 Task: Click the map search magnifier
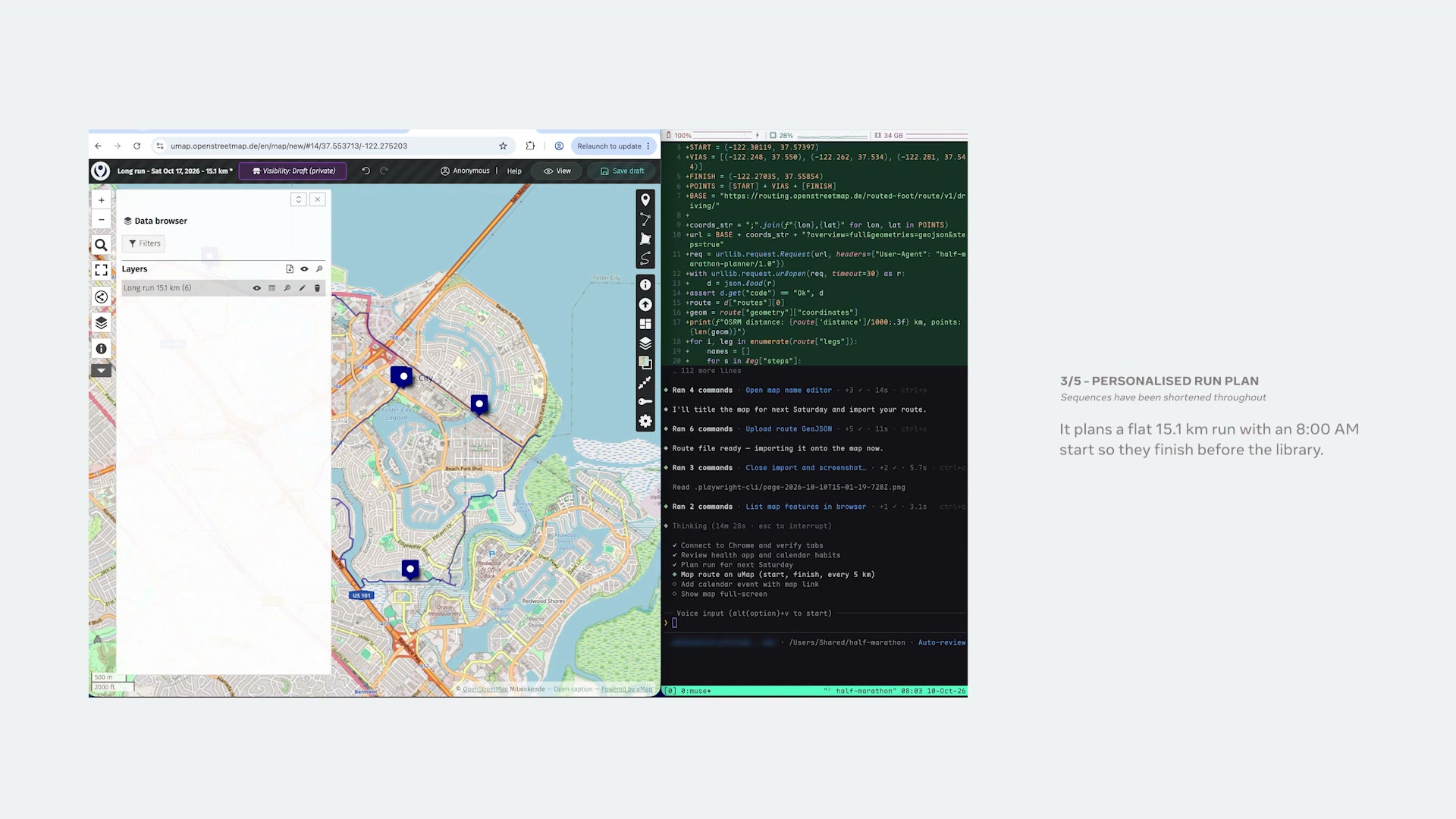click(101, 245)
